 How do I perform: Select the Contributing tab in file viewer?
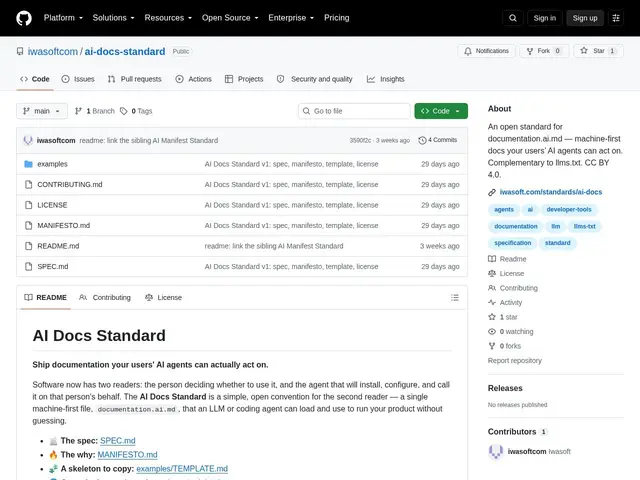105,298
